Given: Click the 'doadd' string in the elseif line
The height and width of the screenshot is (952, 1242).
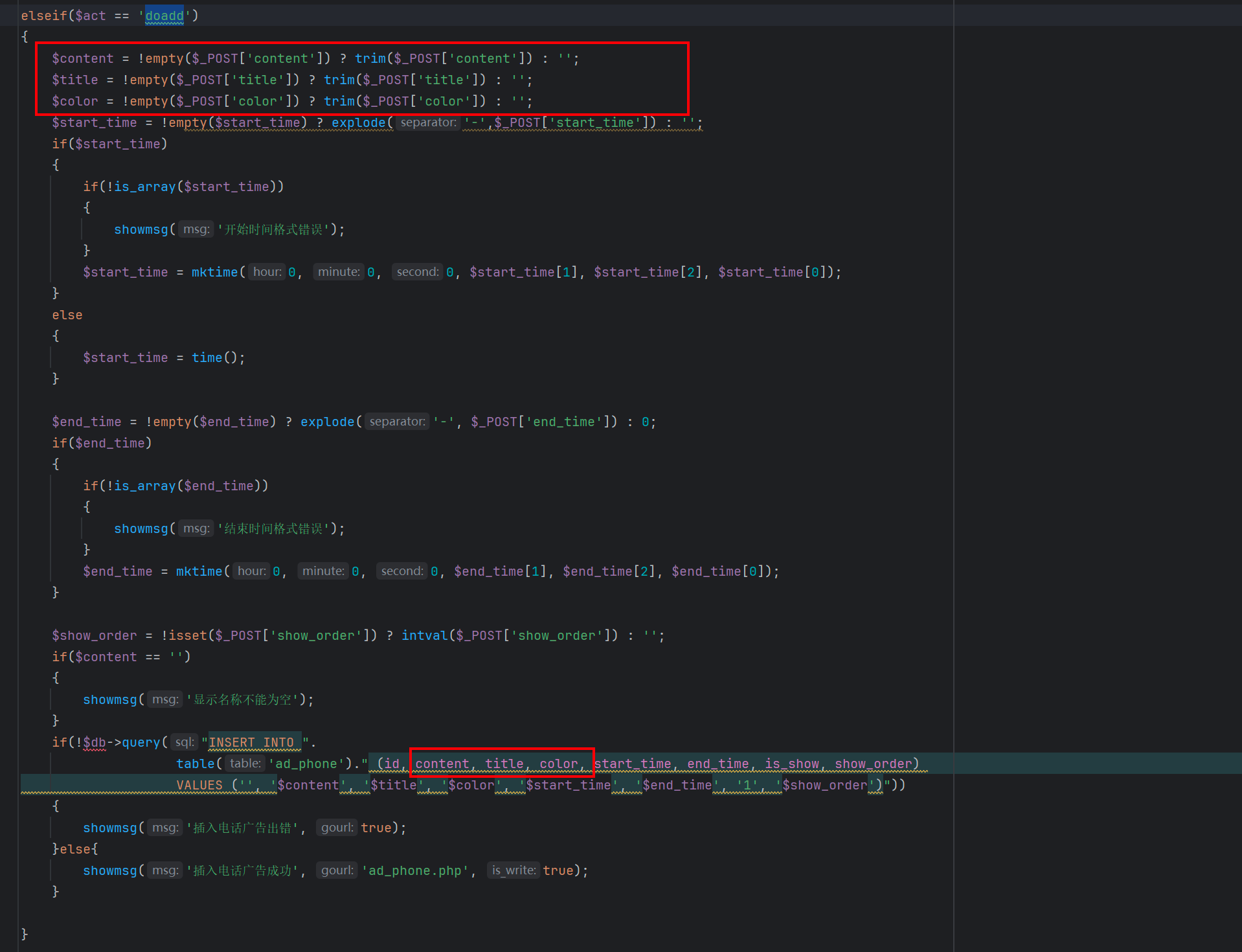Looking at the screenshot, I should pyautogui.click(x=164, y=16).
